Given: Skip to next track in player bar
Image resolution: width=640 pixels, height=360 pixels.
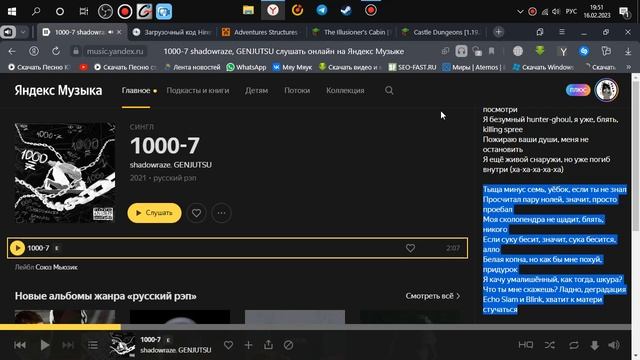Looking at the screenshot, I should [68, 345].
